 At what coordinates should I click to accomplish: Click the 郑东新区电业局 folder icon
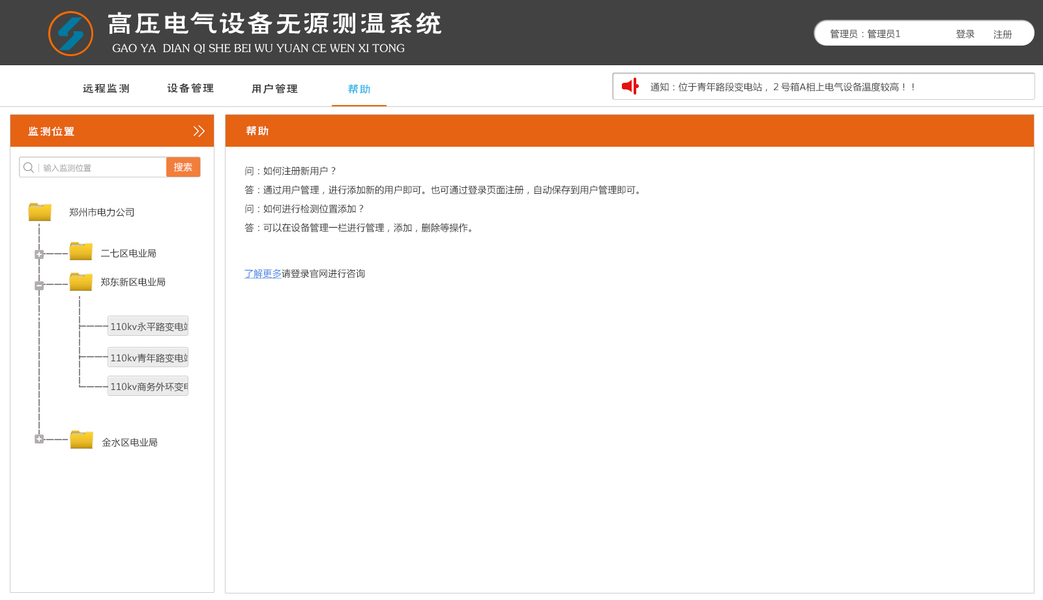tap(81, 281)
